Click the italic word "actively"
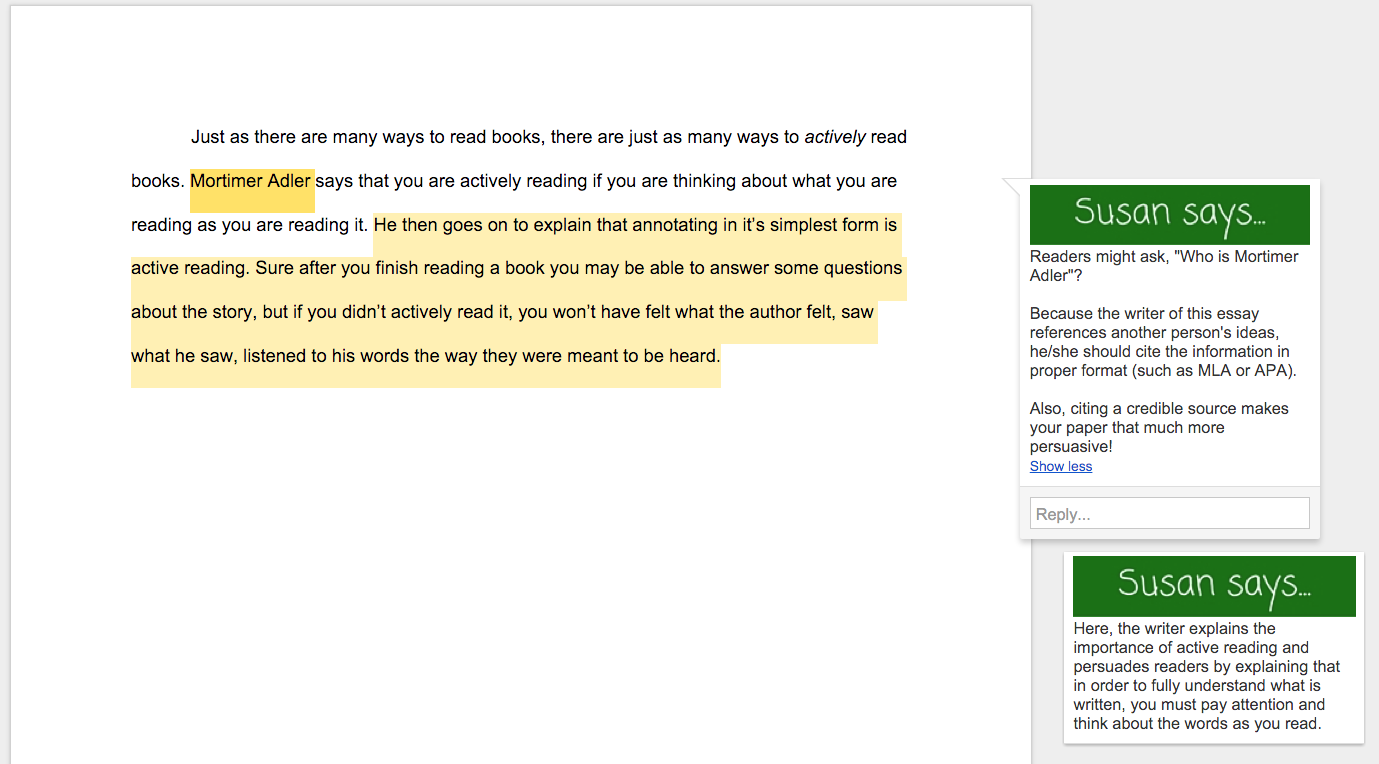 coord(835,137)
